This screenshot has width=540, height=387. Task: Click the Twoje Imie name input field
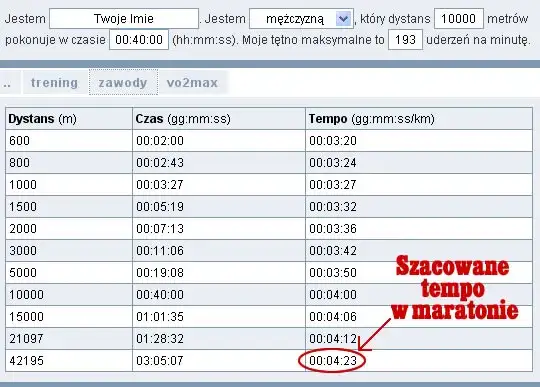pos(124,19)
